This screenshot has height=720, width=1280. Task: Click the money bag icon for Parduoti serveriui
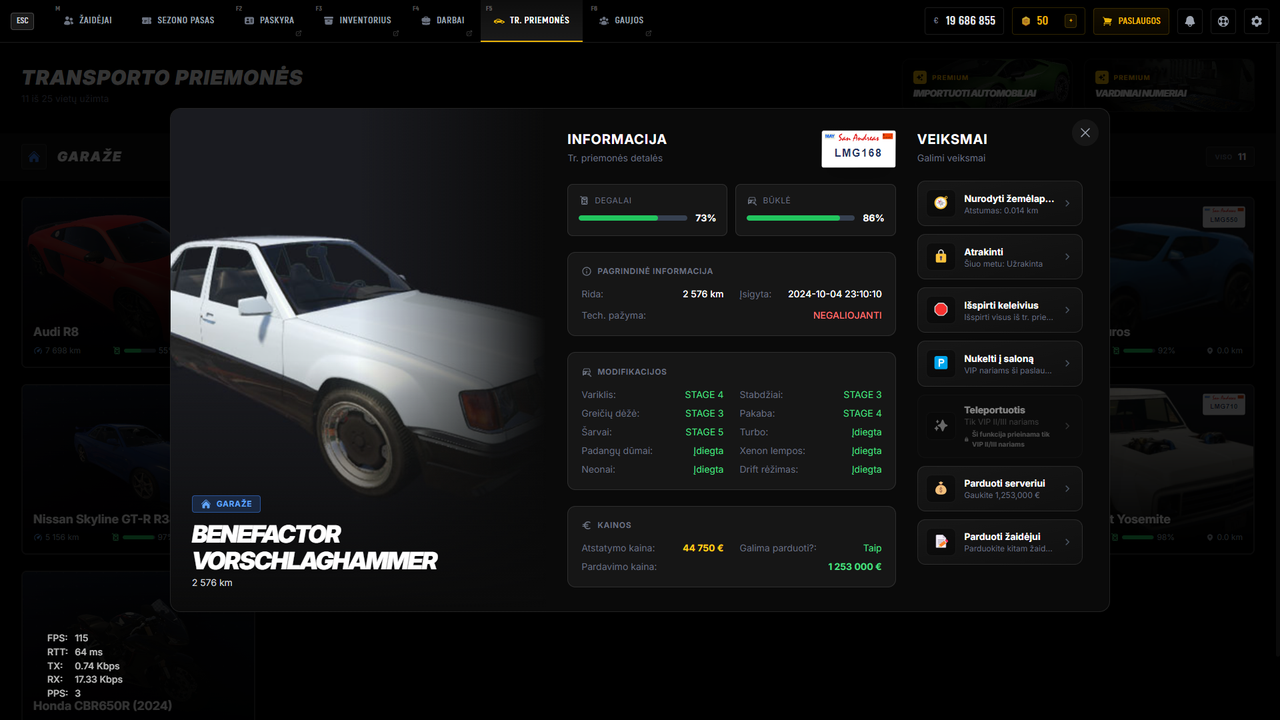tap(941, 489)
